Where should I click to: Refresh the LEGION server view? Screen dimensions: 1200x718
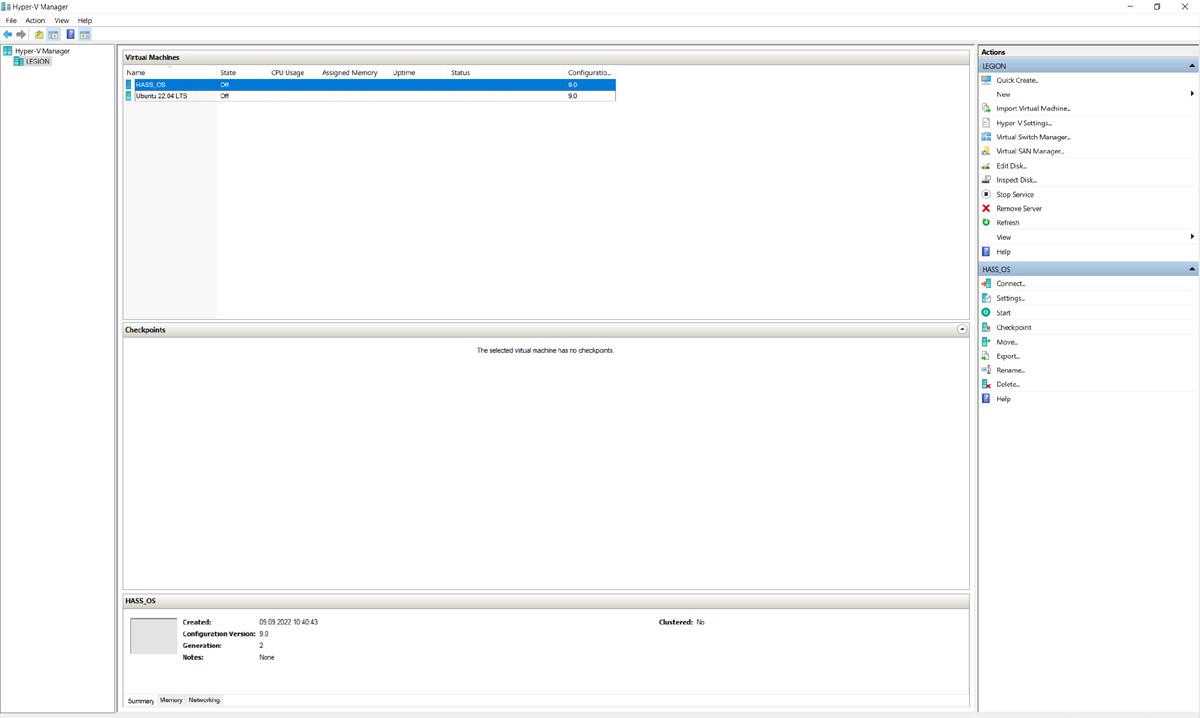[1008, 222]
